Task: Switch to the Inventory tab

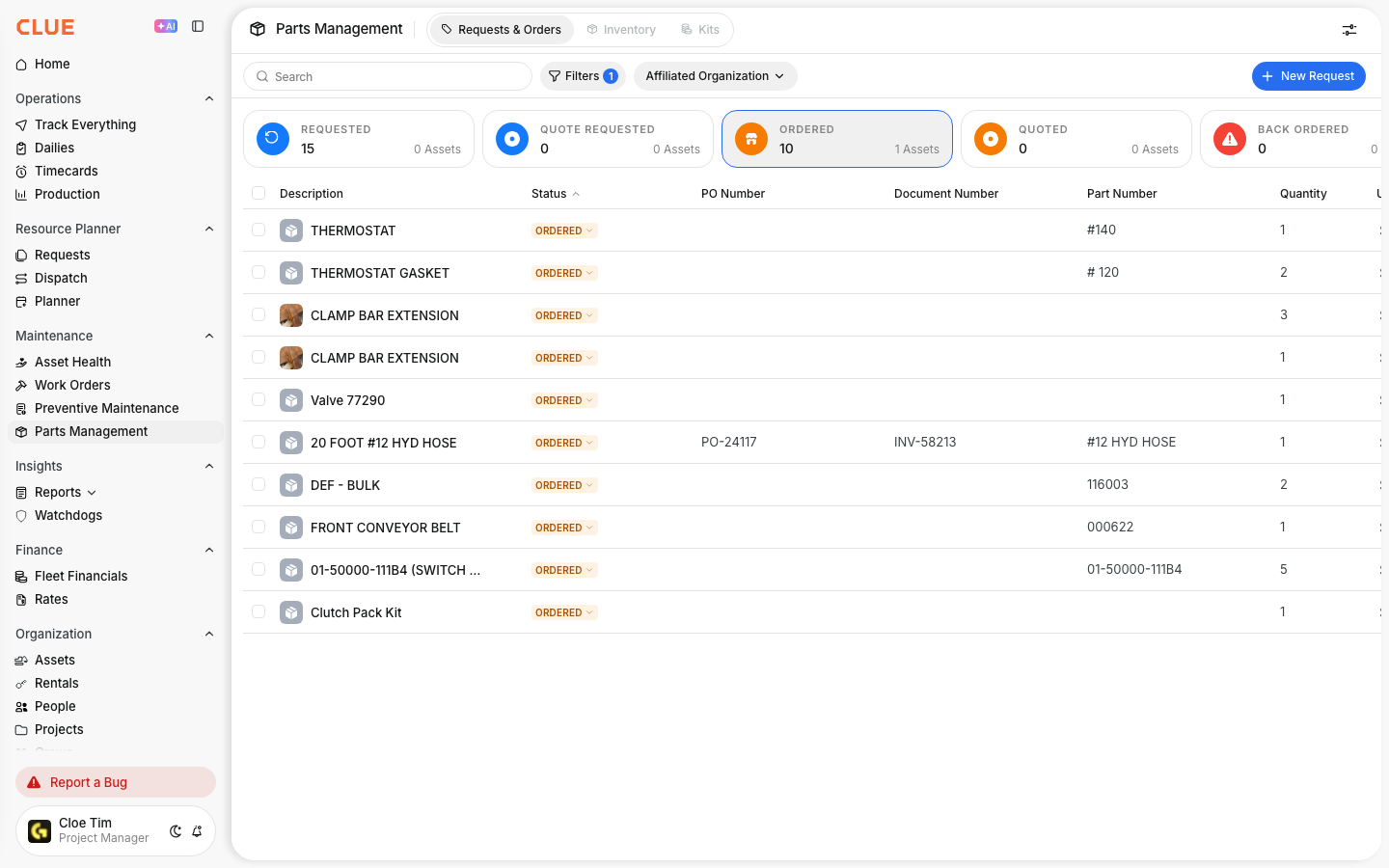Action: click(621, 30)
